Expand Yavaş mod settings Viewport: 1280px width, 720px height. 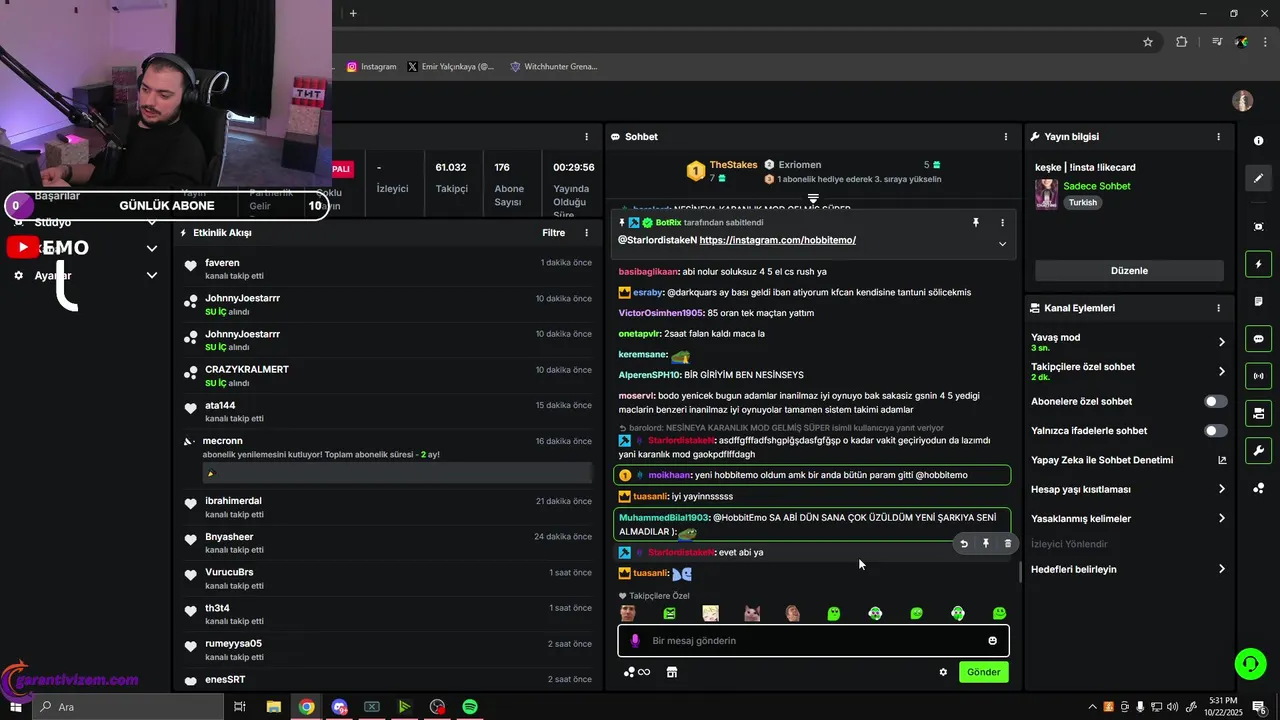click(1221, 342)
